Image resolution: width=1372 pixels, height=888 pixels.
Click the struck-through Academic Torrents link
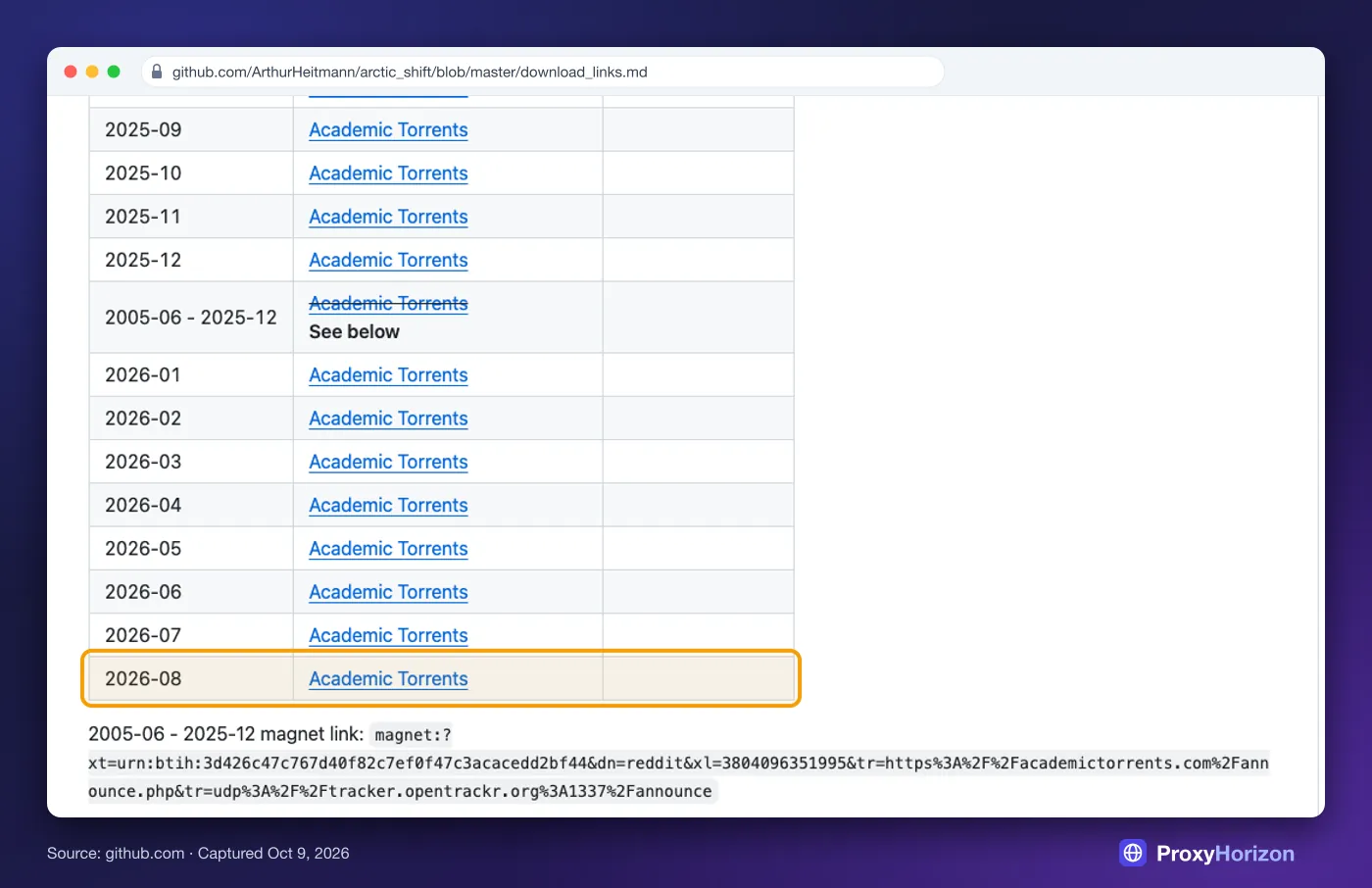click(x=388, y=303)
